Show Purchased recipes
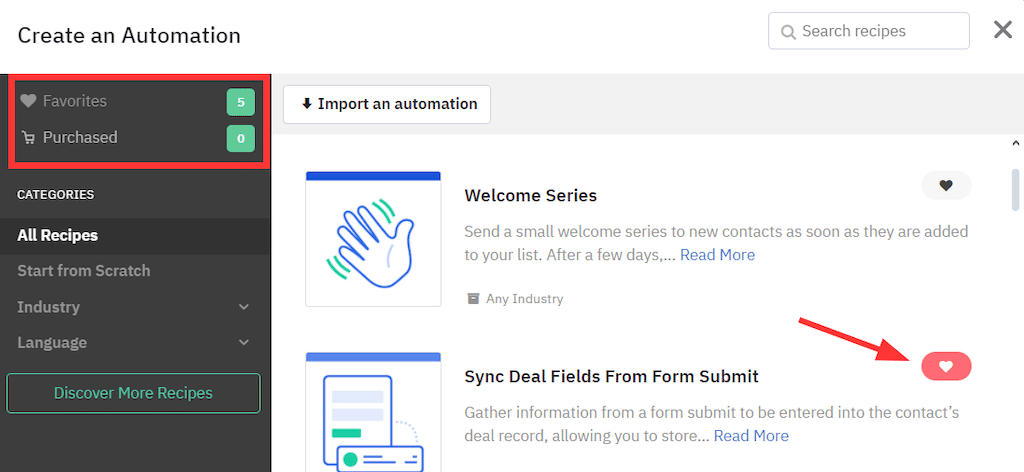 [x=80, y=138]
